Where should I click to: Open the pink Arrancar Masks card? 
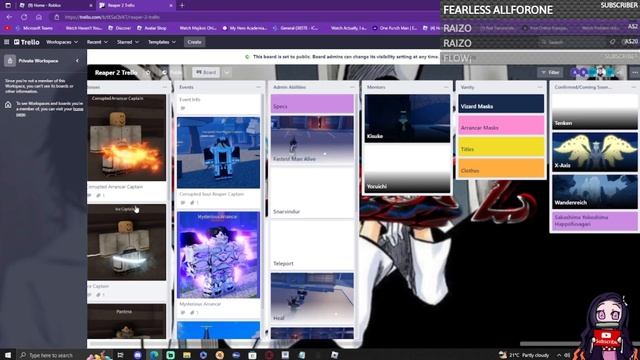pos(501,125)
